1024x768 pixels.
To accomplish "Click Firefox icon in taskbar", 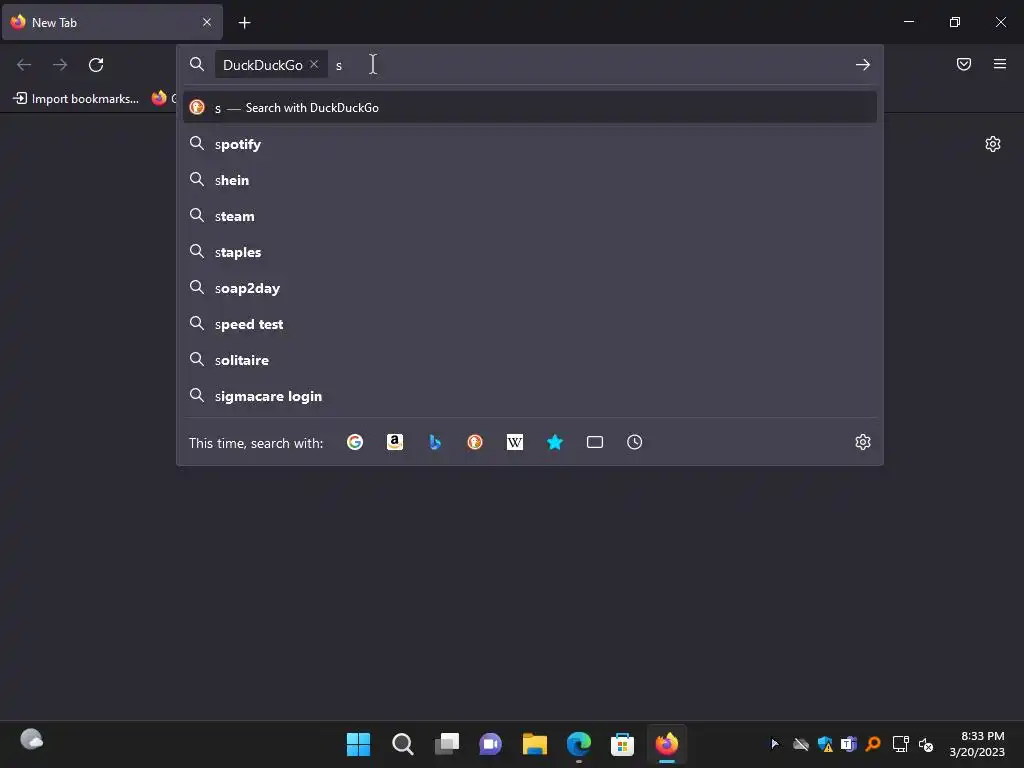I will [x=667, y=744].
